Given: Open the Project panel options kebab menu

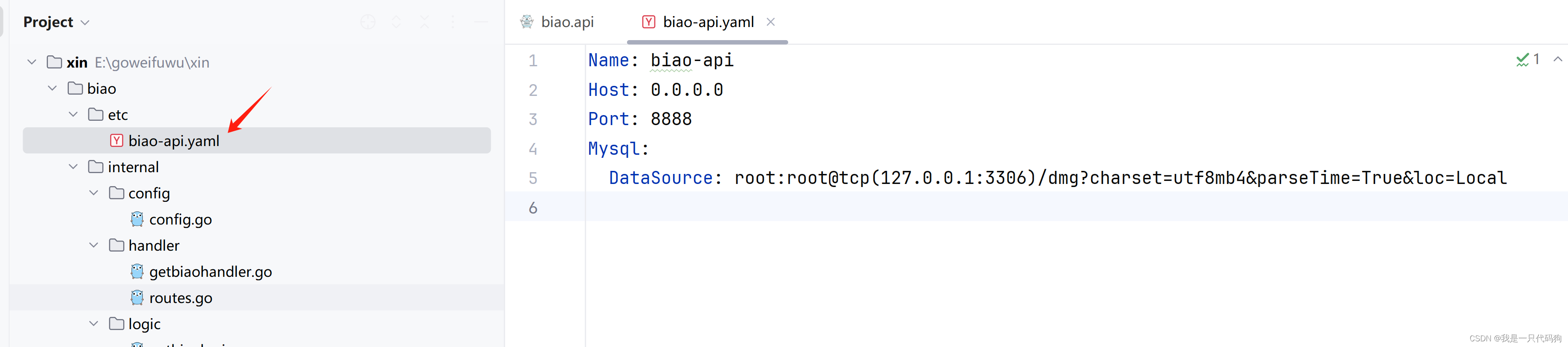Looking at the screenshot, I should tap(453, 21).
